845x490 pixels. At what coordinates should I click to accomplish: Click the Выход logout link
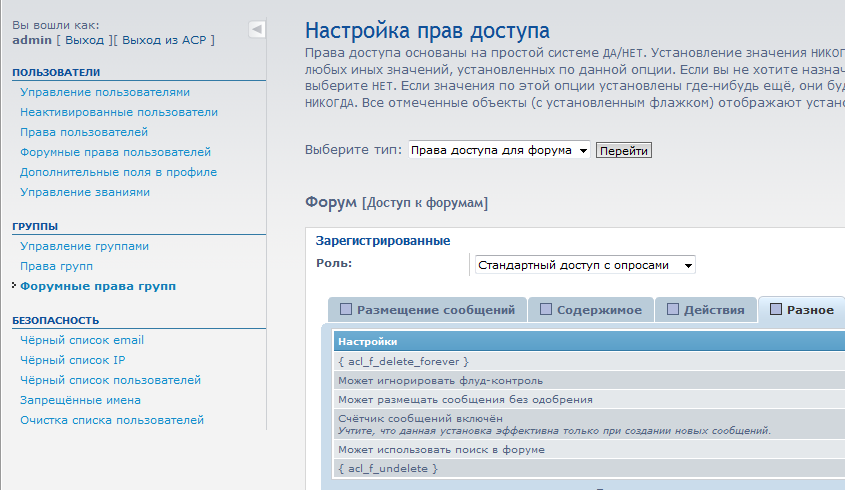[85, 40]
